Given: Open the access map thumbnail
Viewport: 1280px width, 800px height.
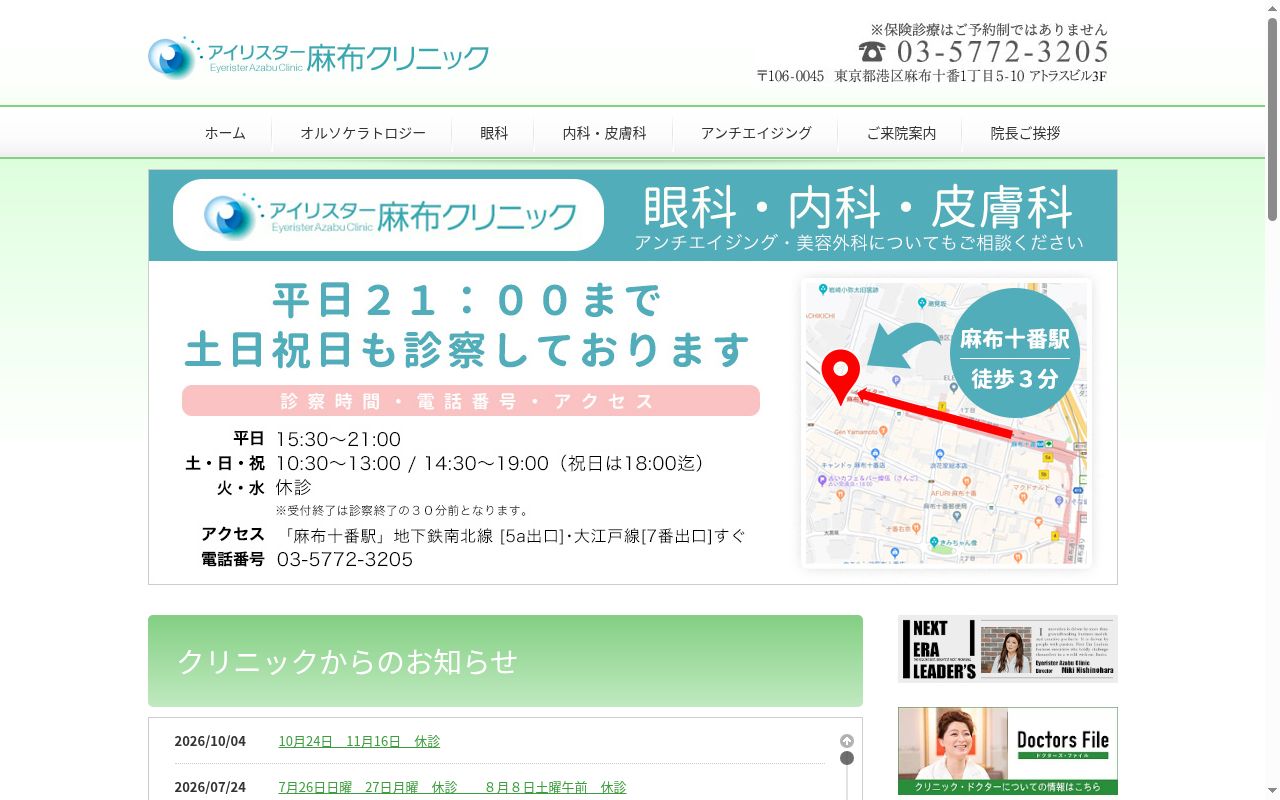Looking at the screenshot, I should point(946,423).
